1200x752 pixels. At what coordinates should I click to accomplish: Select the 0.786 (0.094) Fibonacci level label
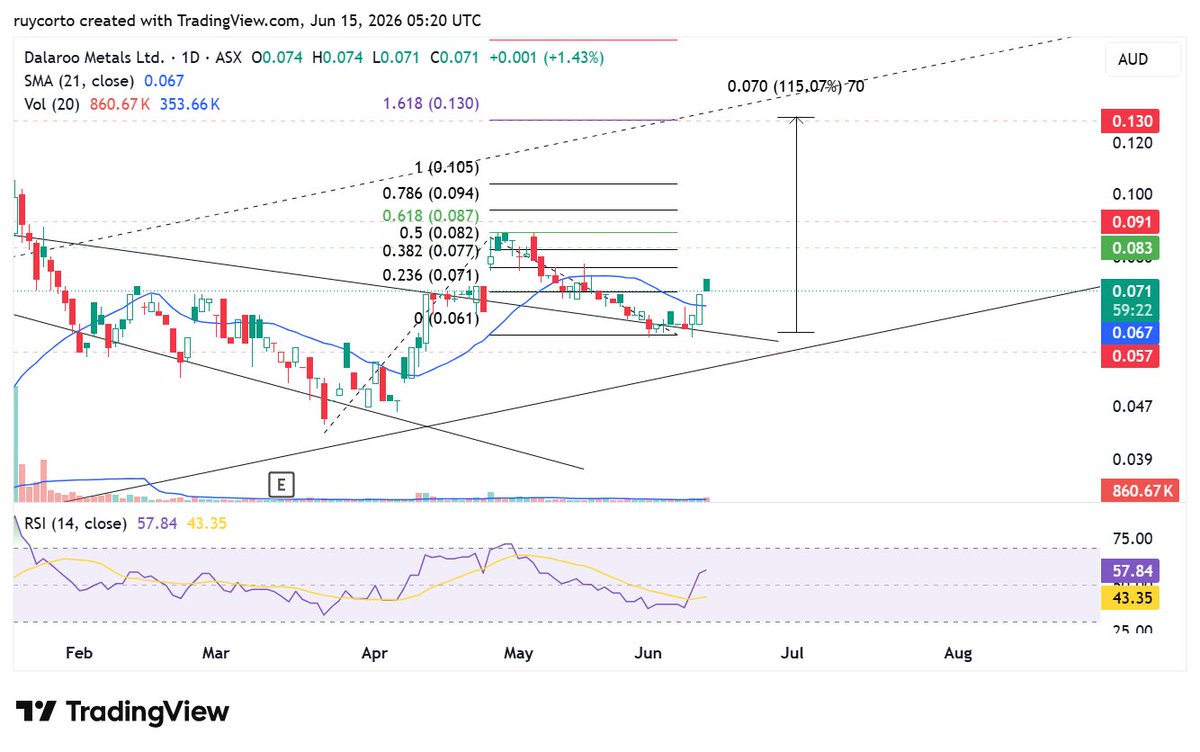point(432,193)
